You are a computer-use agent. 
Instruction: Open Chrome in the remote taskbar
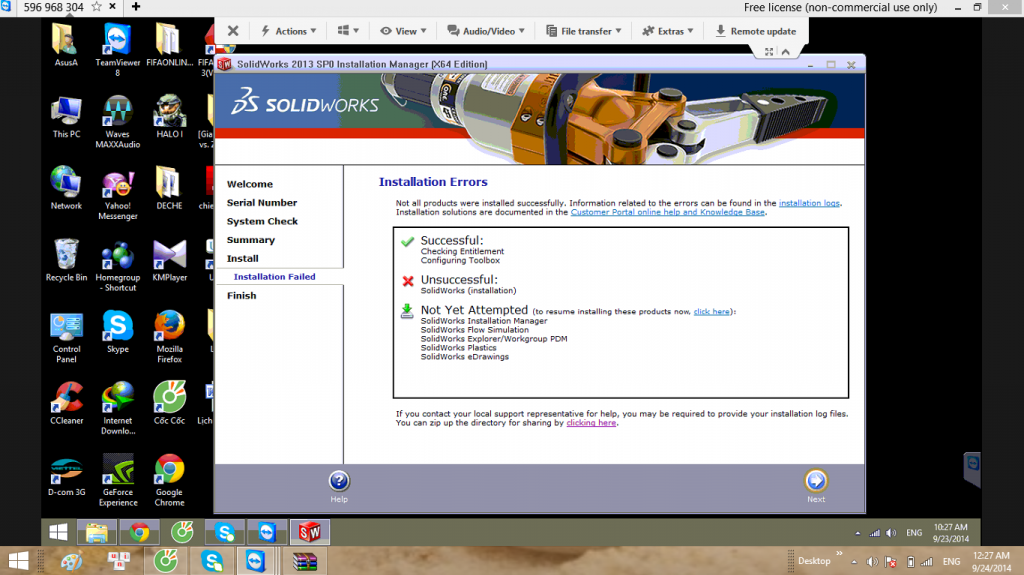pos(139,533)
